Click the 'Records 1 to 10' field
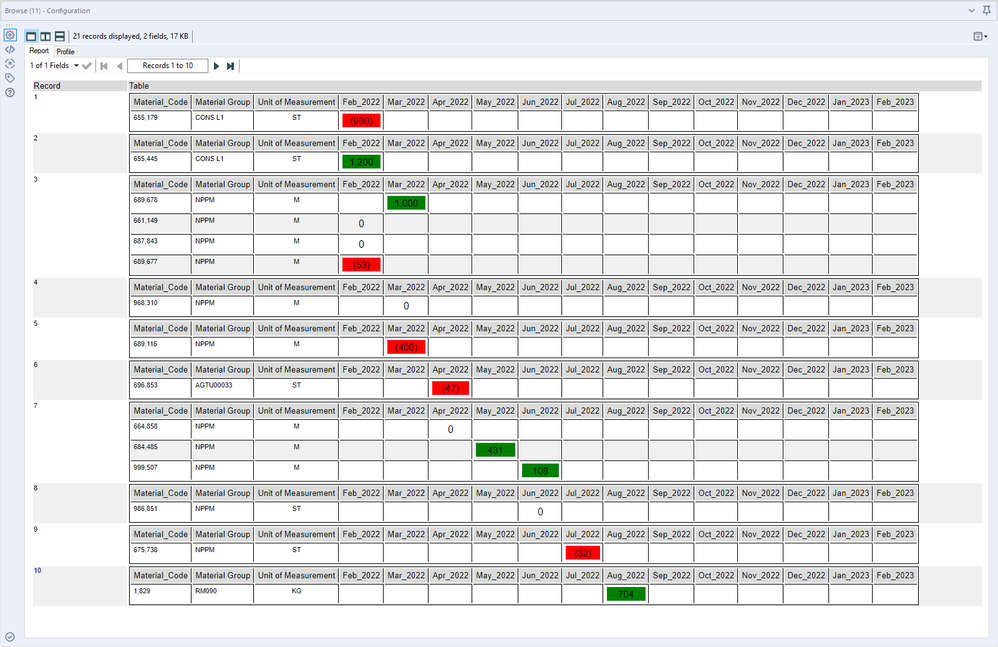Screen dimensions: 998x647 (x=167, y=66)
